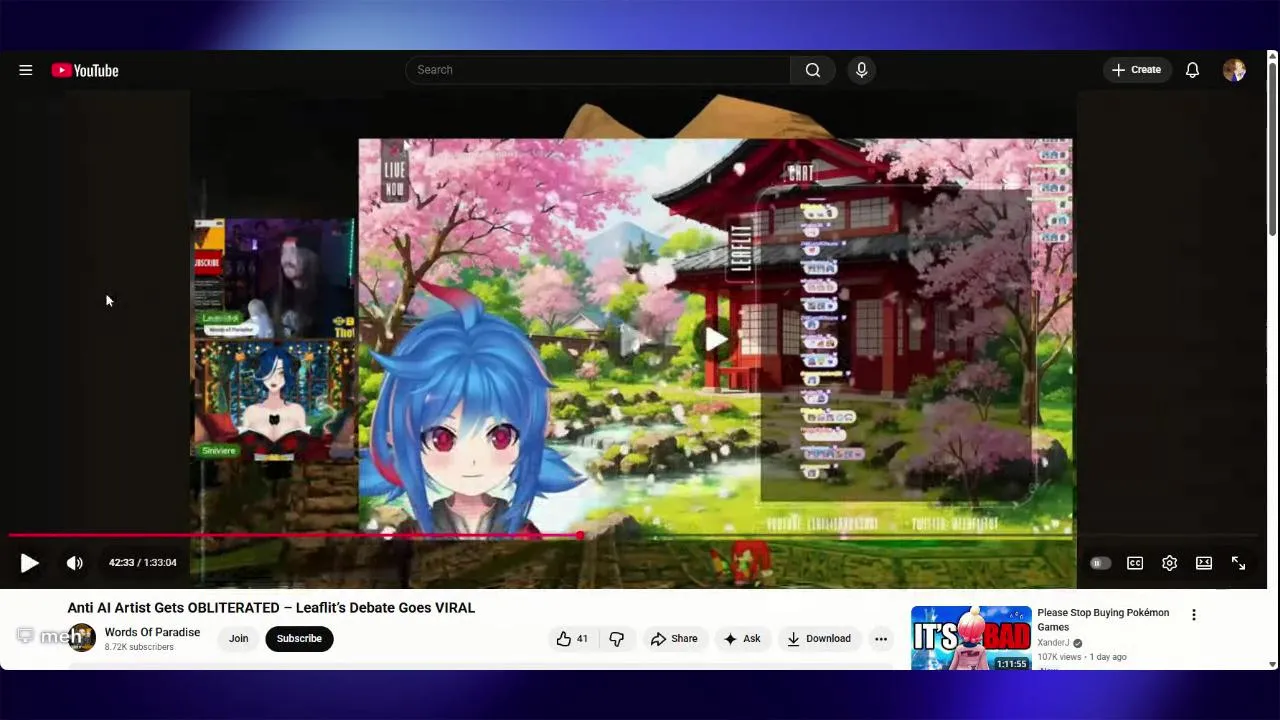Download the video
Screen dimensions: 1280x720
[819, 639]
